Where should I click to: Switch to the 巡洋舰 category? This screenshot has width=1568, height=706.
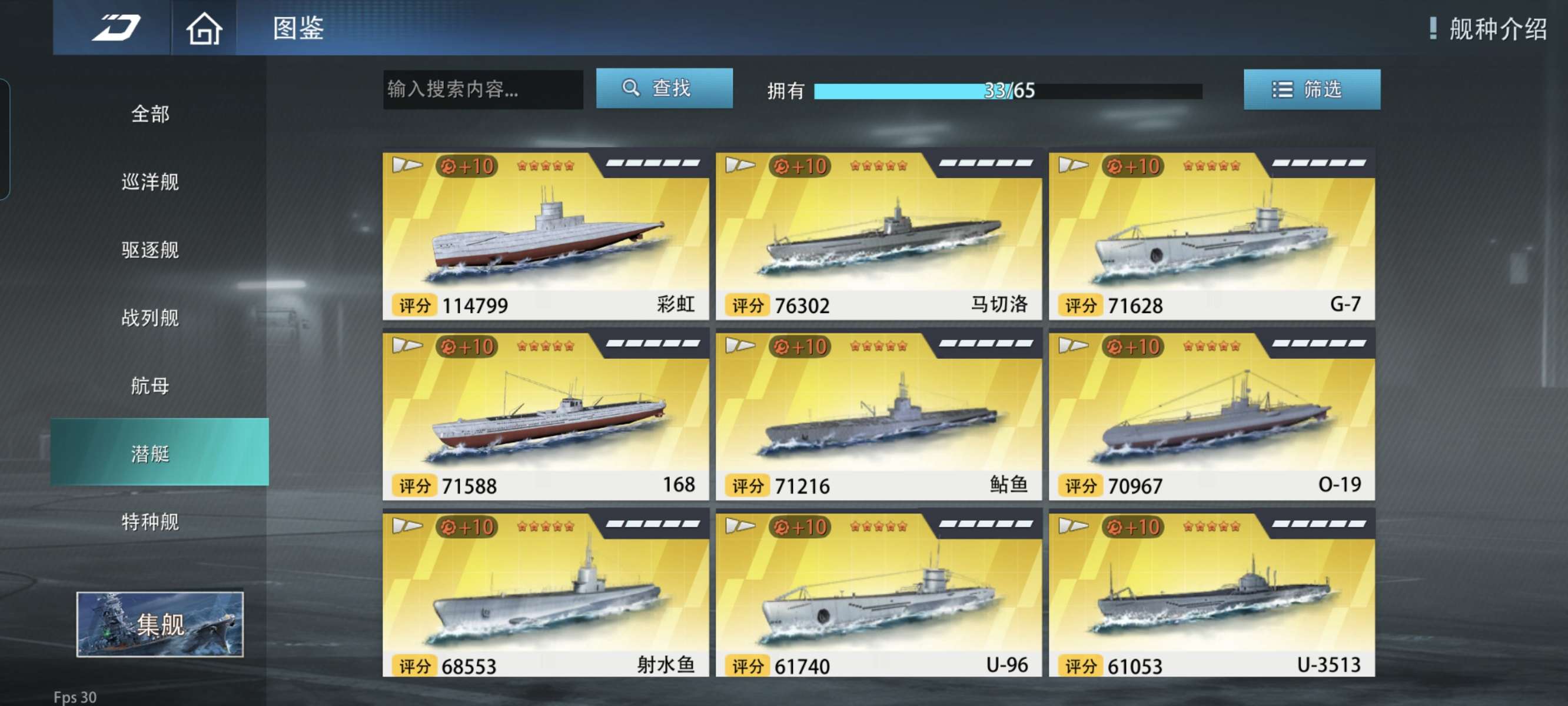coord(150,181)
